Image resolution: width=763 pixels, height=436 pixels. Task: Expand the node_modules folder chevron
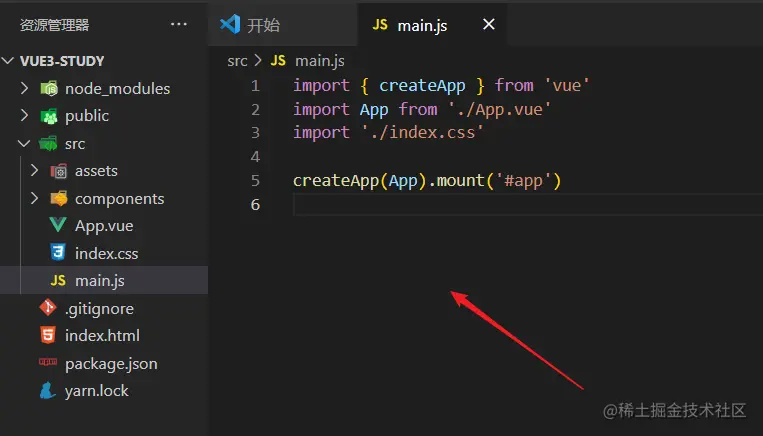24,88
